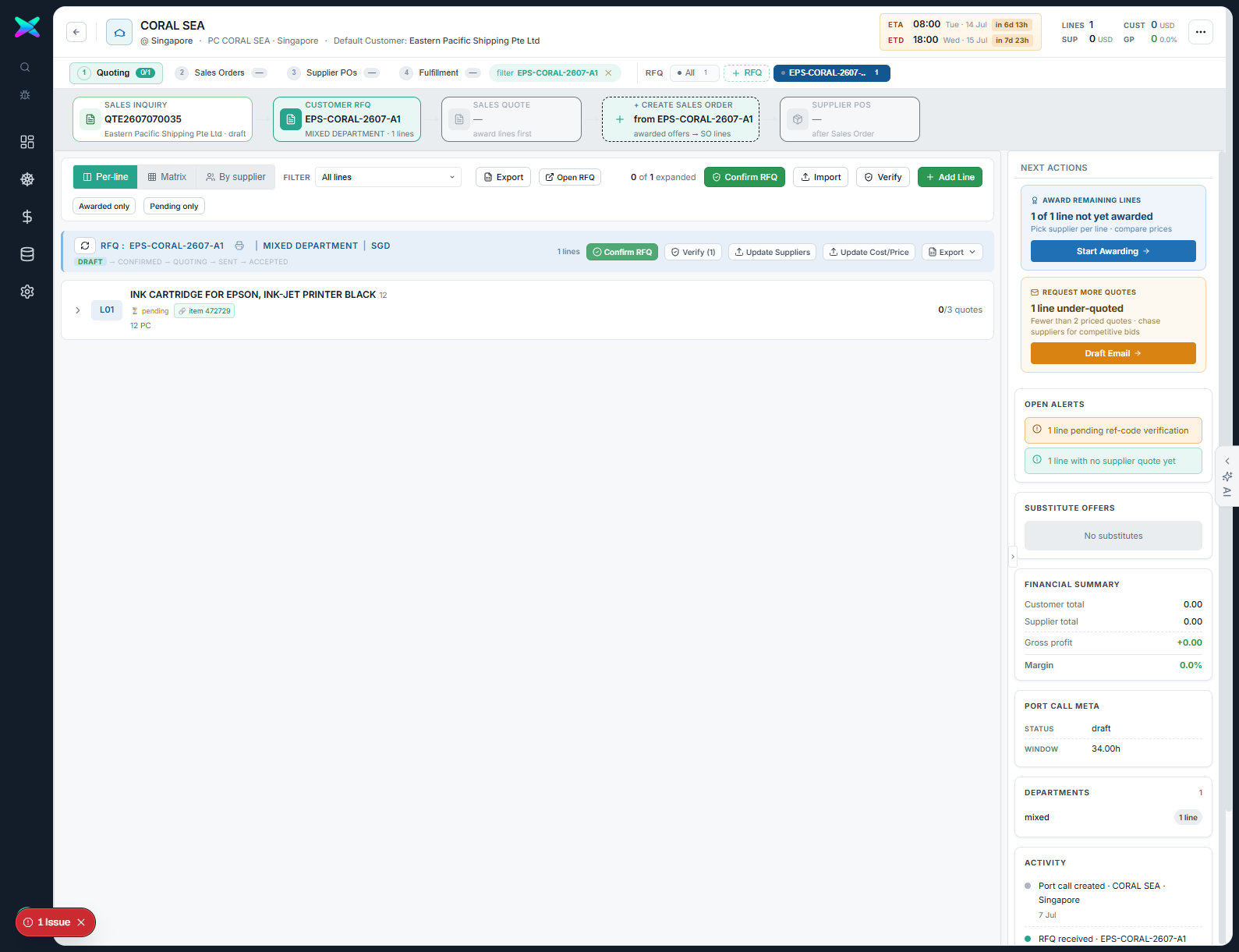
Task: Open the RFQ Export dropdown
Action: (x=952, y=252)
